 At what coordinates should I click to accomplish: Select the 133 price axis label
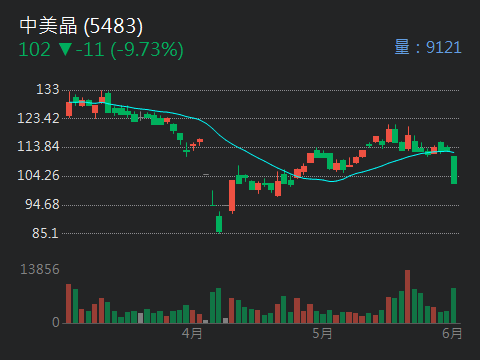coord(48,89)
